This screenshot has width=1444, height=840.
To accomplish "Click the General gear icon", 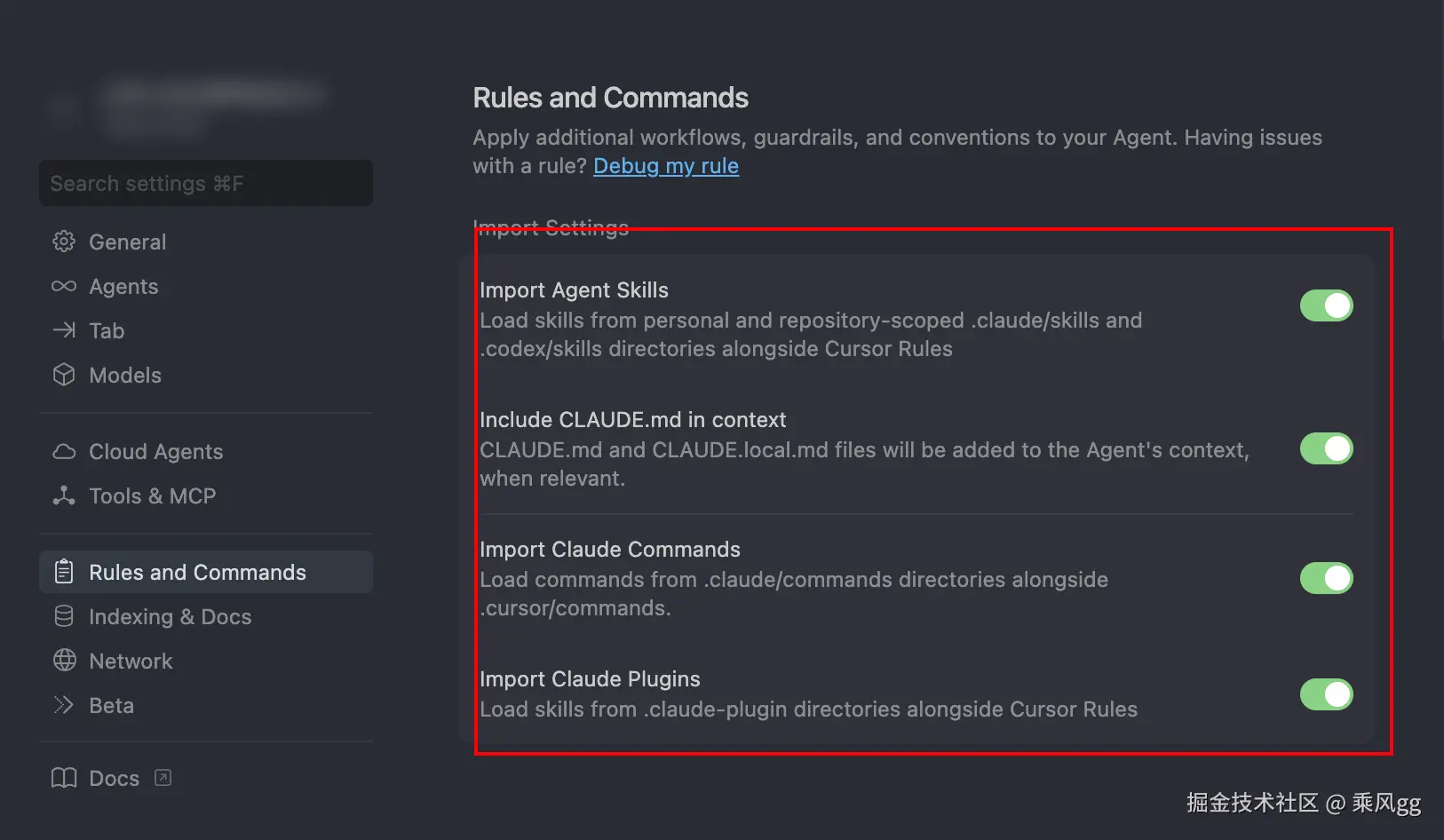I will pyautogui.click(x=64, y=242).
